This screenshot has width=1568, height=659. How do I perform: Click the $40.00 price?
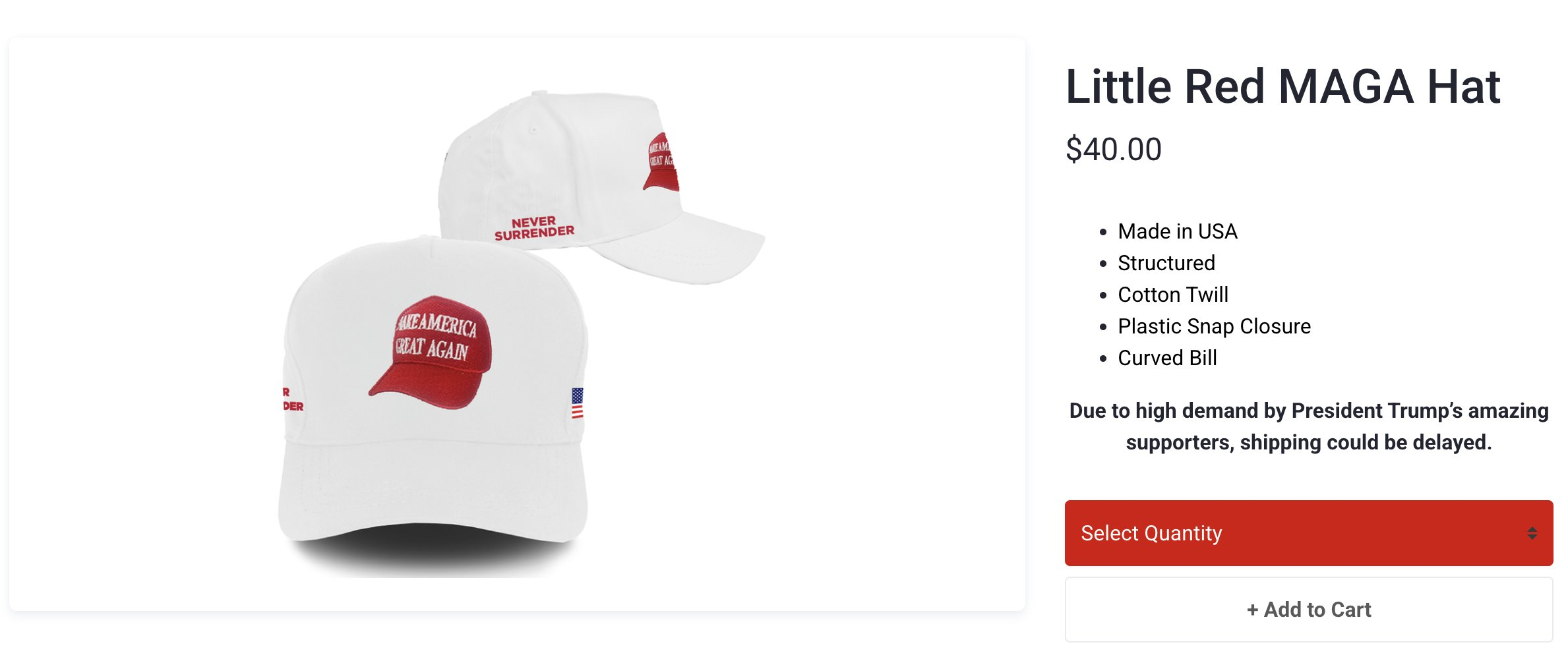tap(1113, 149)
